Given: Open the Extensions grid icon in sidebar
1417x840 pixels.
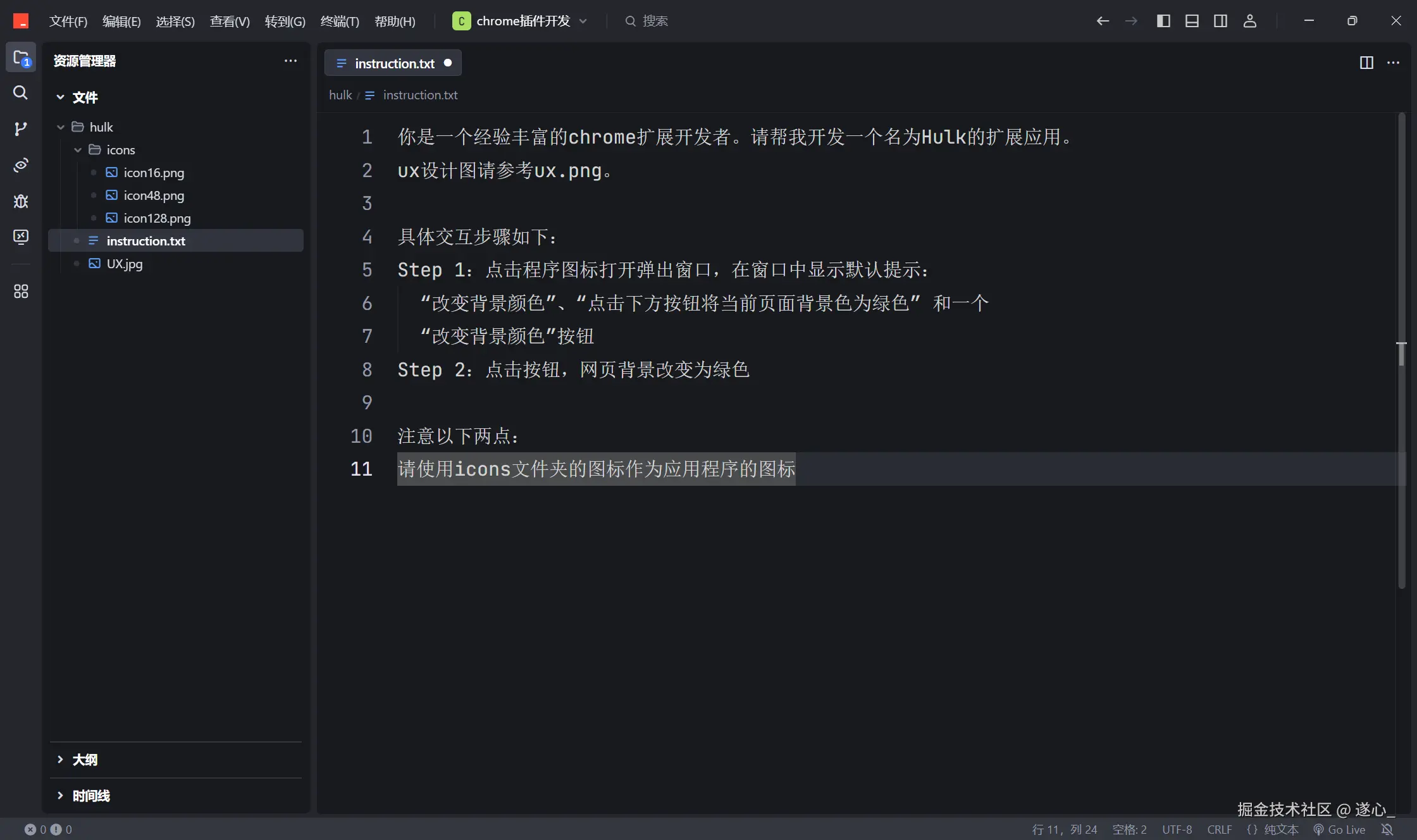Looking at the screenshot, I should [20, 291].
